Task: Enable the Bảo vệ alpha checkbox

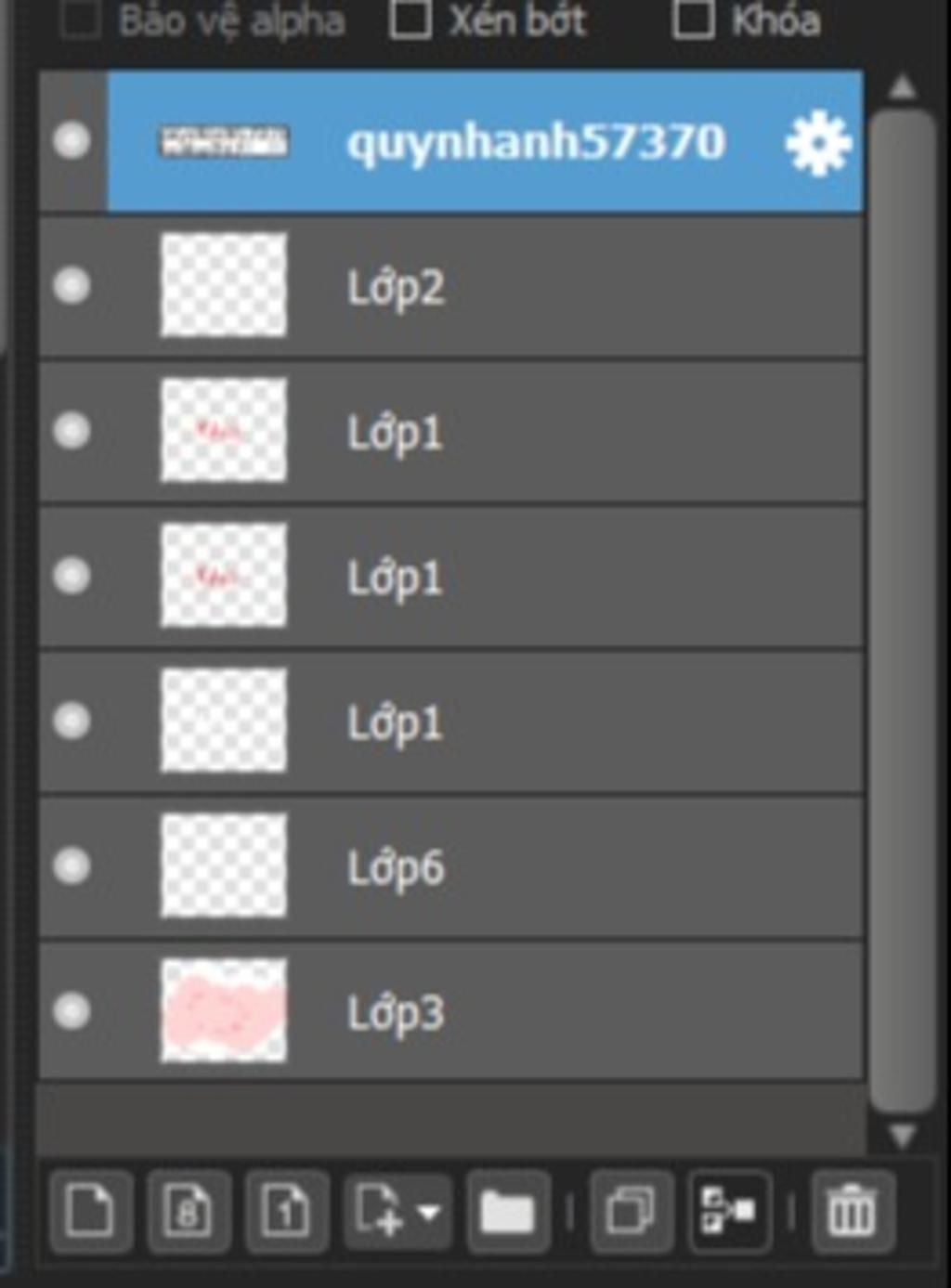Action: click(81, 20)
